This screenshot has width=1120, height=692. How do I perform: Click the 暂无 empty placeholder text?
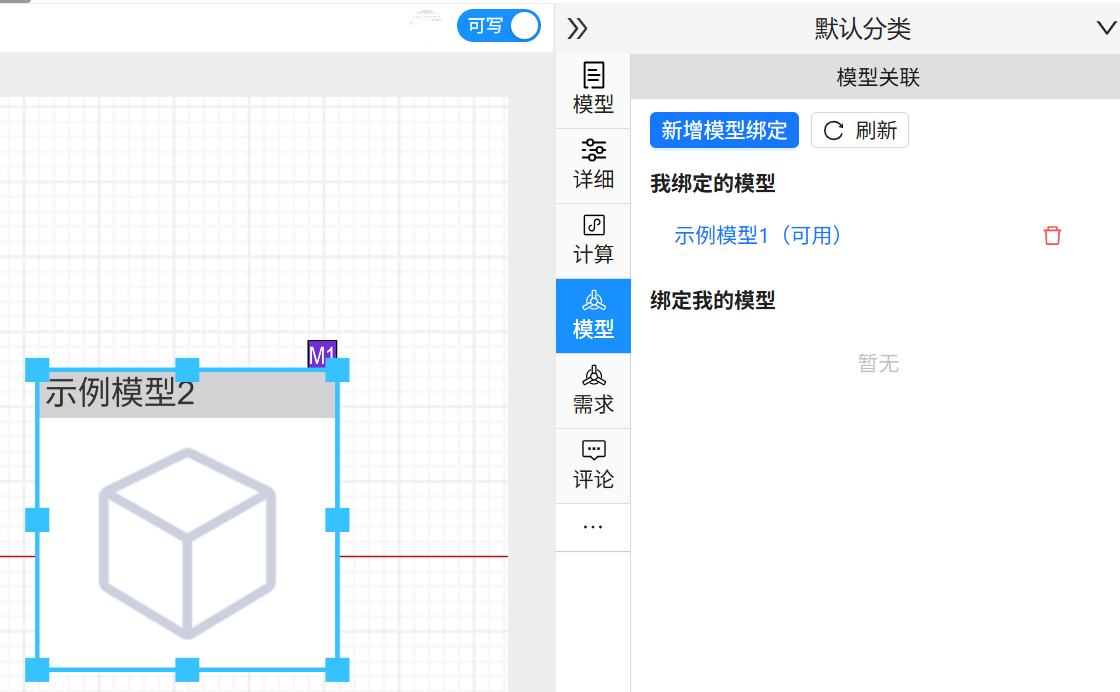point(878,363)
